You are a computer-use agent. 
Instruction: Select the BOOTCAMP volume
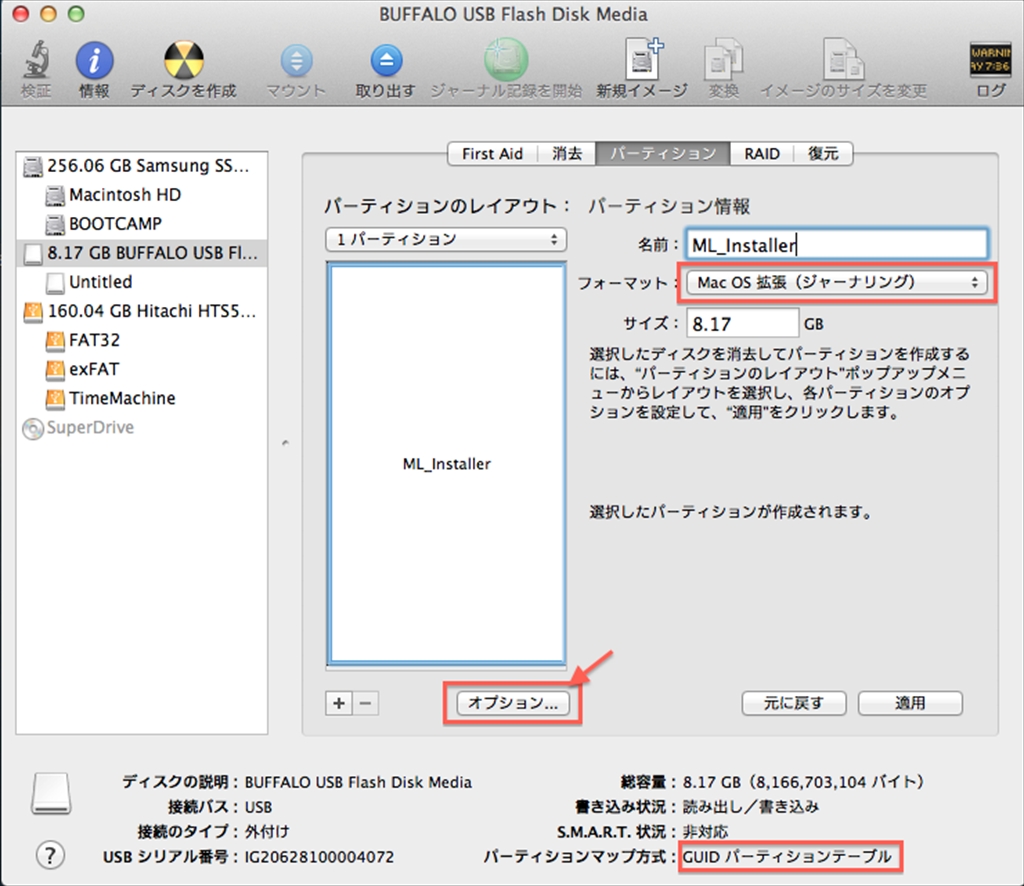pyautogui.click(x=142, y=223)
